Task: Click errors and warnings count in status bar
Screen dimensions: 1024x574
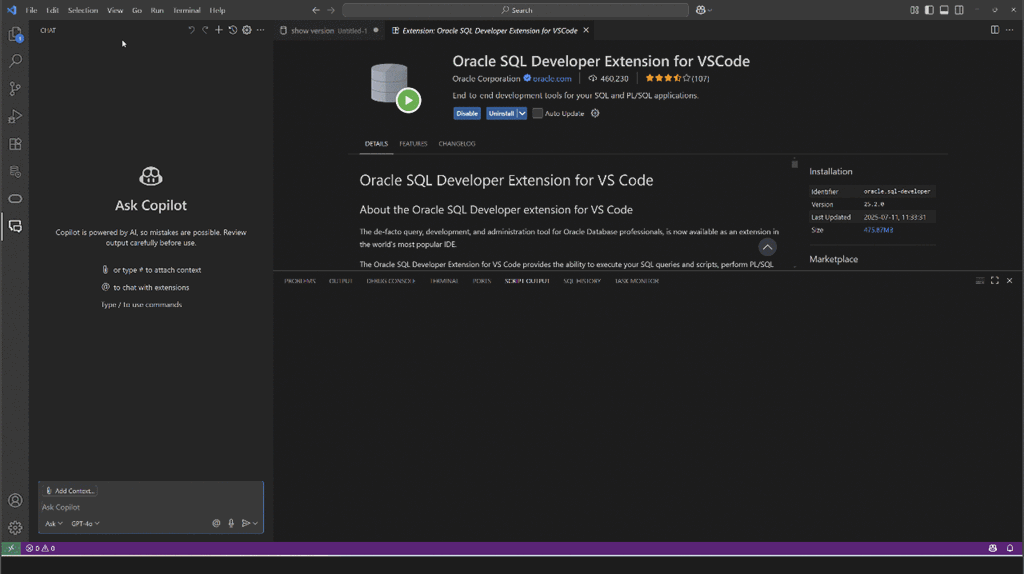Action: point(40,548)
